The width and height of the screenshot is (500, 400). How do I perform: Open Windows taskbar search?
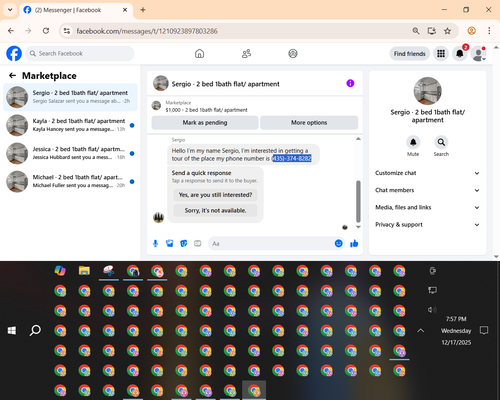coord(35,330)
